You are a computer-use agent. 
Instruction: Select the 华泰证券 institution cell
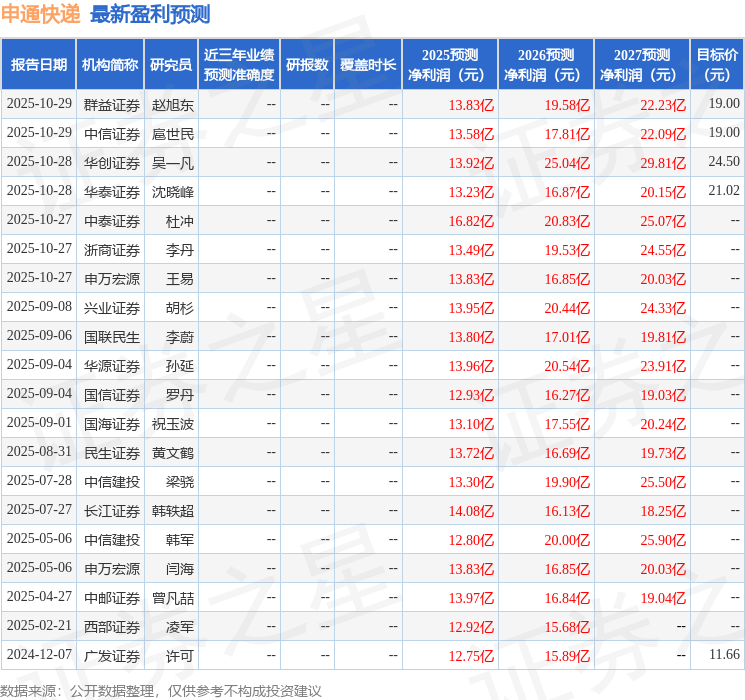pyautogui.click(x=111, y=191)
